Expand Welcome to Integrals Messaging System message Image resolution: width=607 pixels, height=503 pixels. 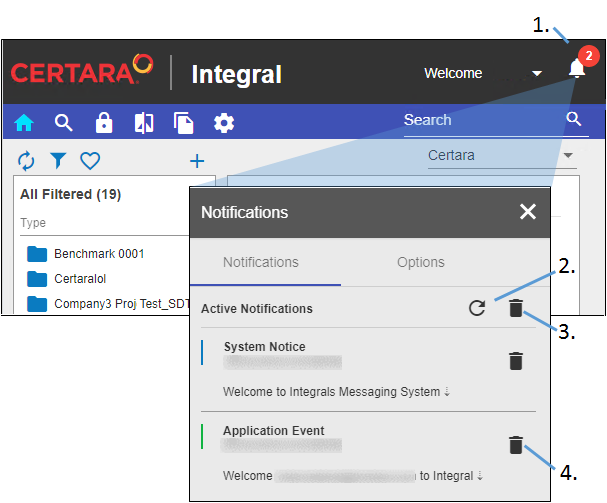(447, 392)
